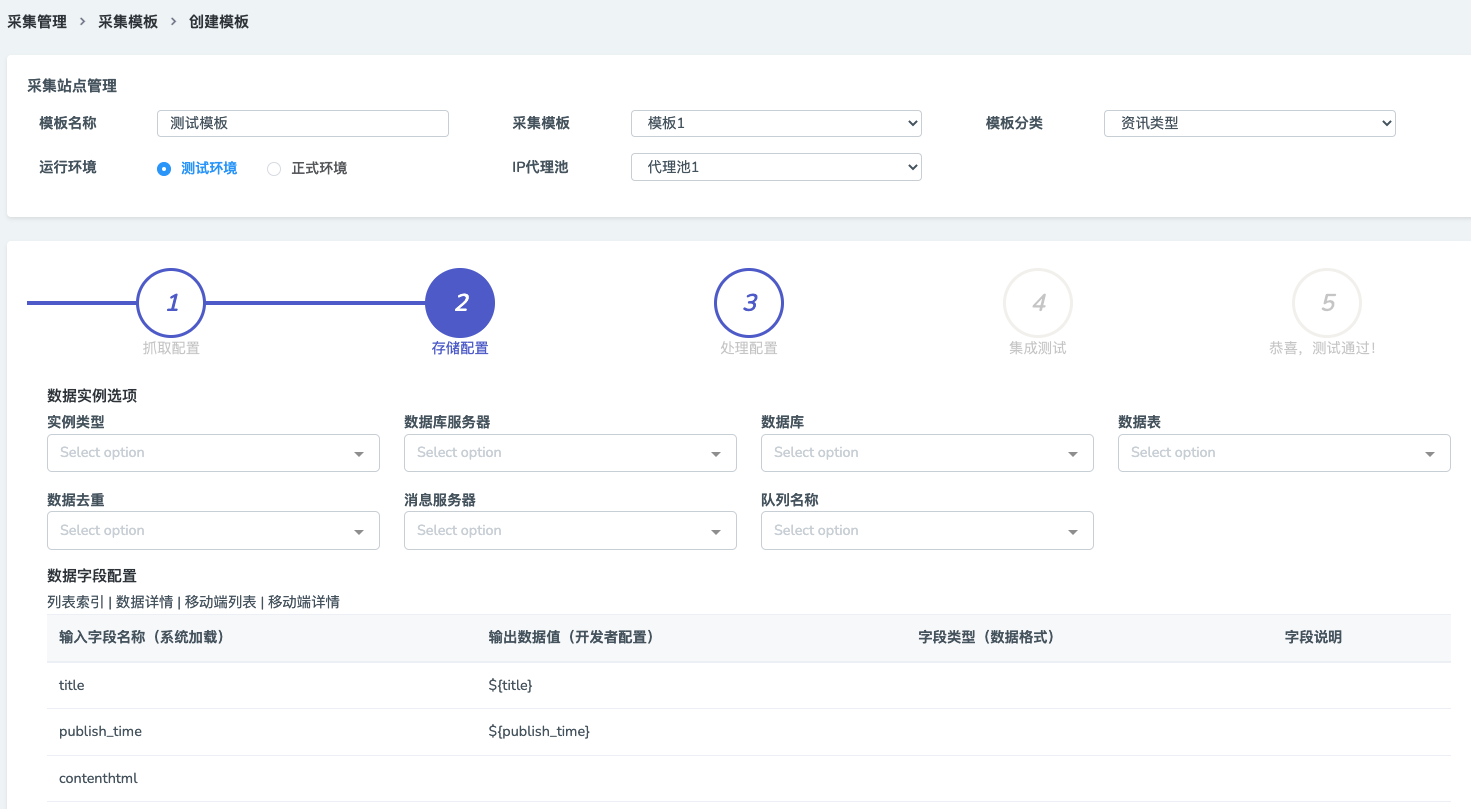
Task: Open the 数据表 dropdown
Action: (1284, 452)
